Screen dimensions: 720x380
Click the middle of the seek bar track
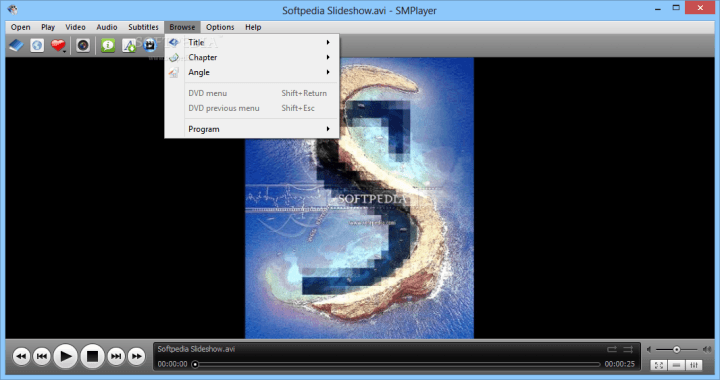tap(398, 364)
